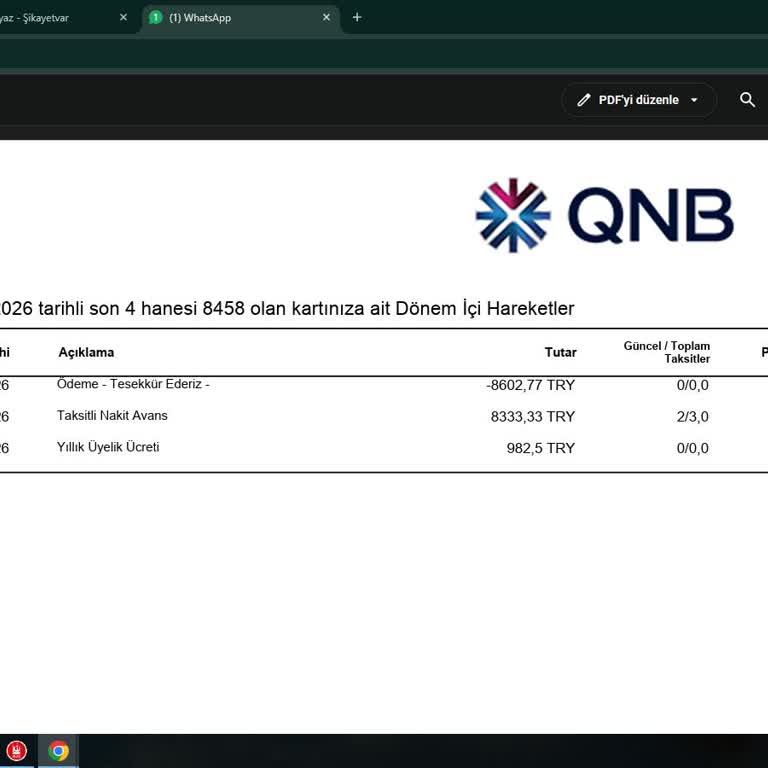Open a new browser tab
The image size is (768, 768).
357,18
